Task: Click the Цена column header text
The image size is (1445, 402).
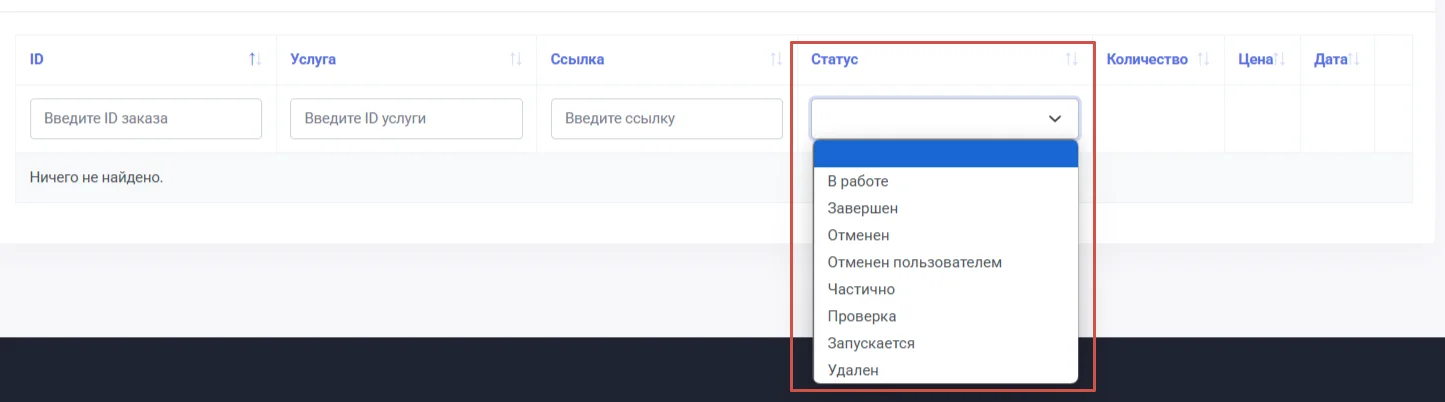Action: [x=1254, y=60]
